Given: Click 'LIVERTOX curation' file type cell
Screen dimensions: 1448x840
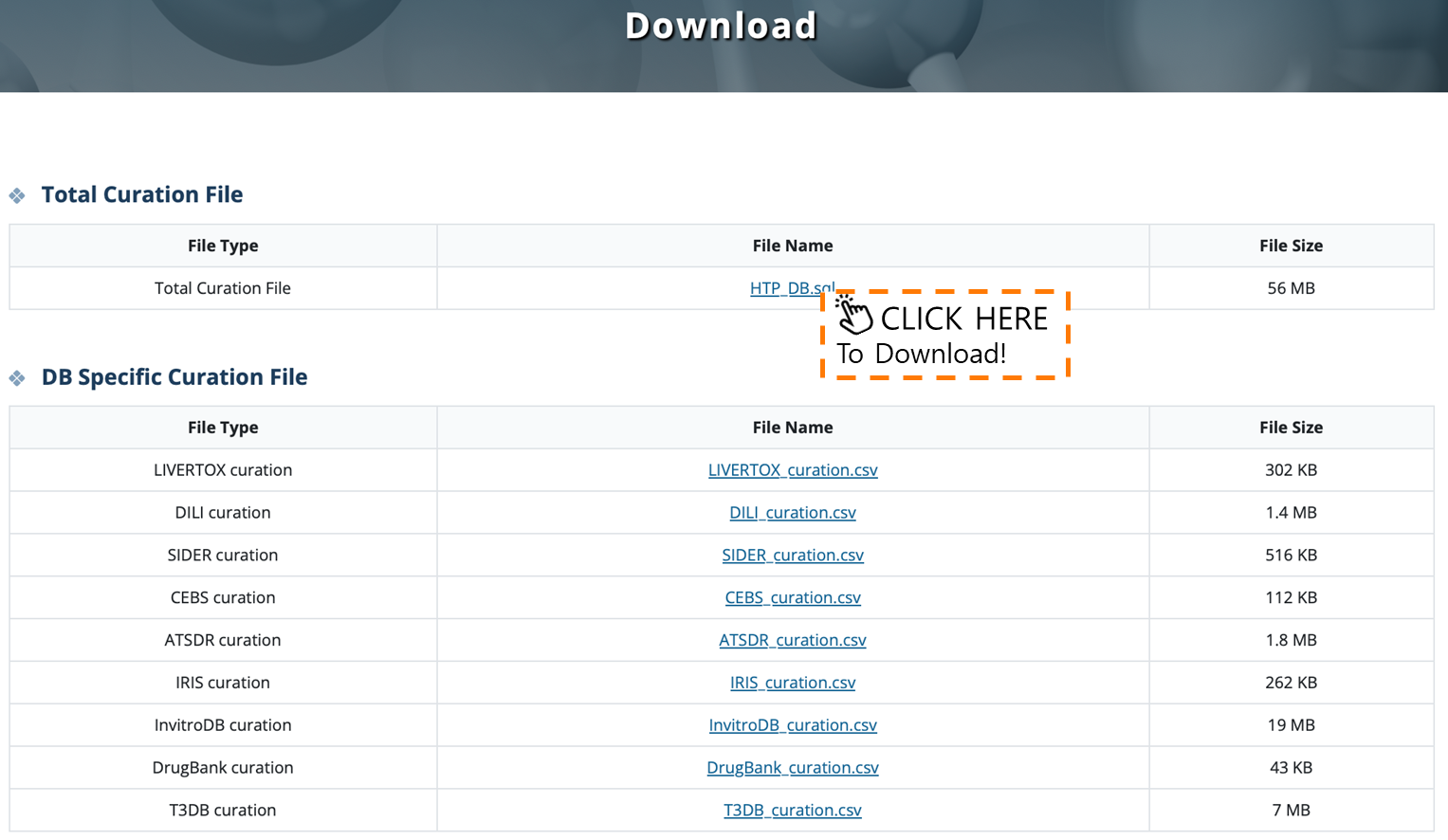Looking at the screenshot, I should coord(223,470).
